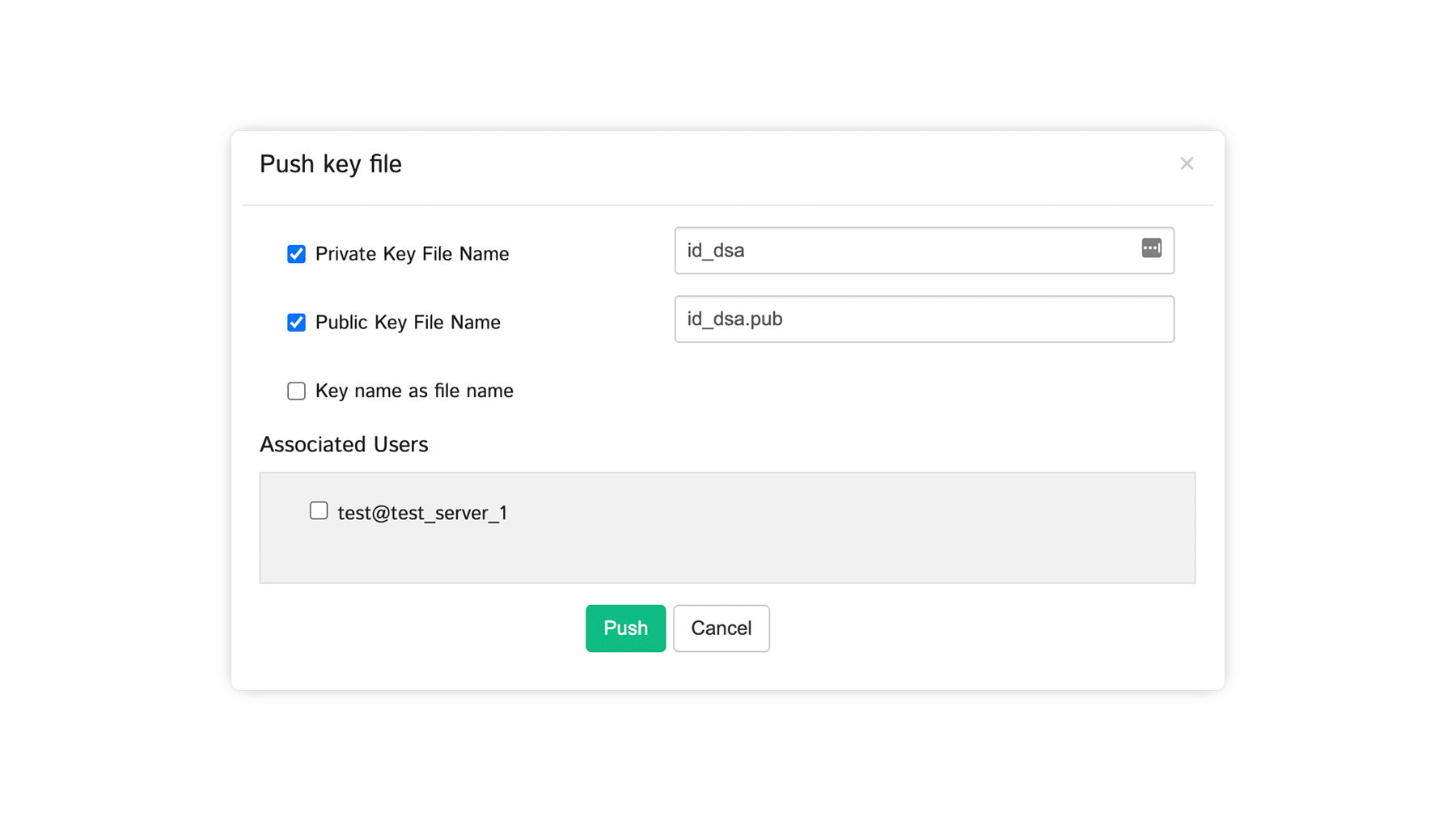The image size is (1456, 821).
Task: Close the Push key file dialog
Action: coord(1187,164)
